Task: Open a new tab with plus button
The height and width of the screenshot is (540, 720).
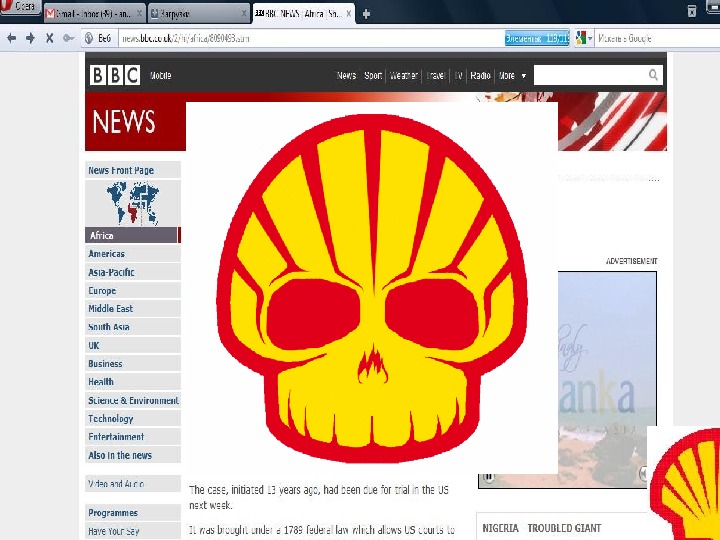Action: coord(366,14)
